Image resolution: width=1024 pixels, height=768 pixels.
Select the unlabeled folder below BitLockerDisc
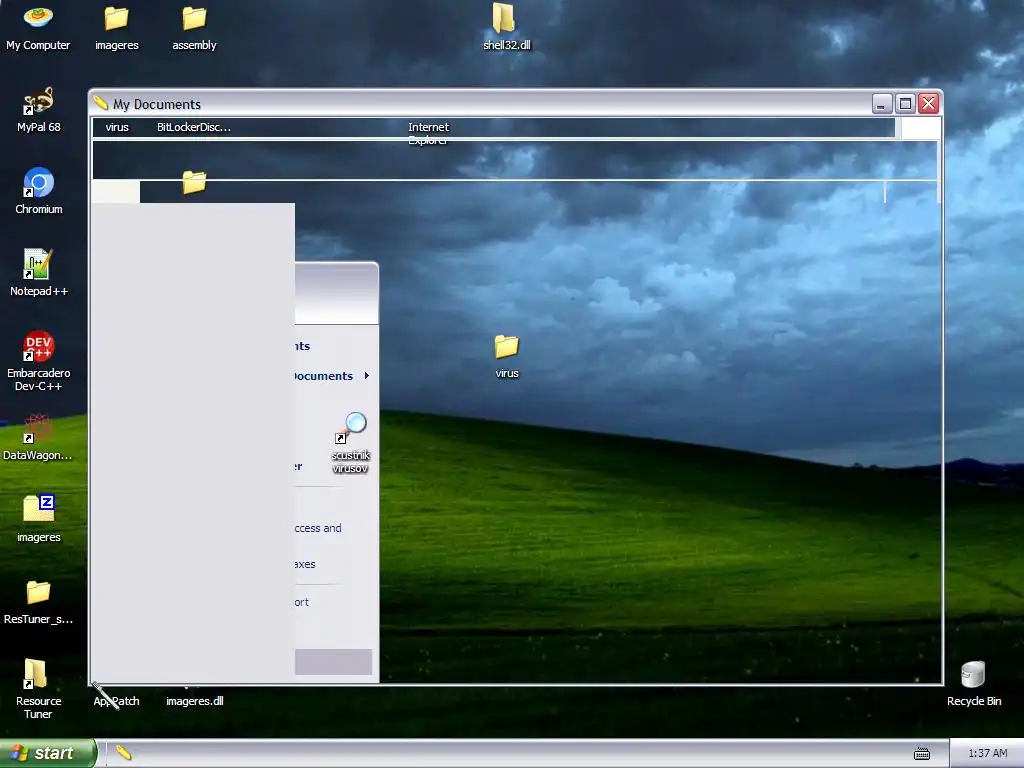(x=194, y=182)
